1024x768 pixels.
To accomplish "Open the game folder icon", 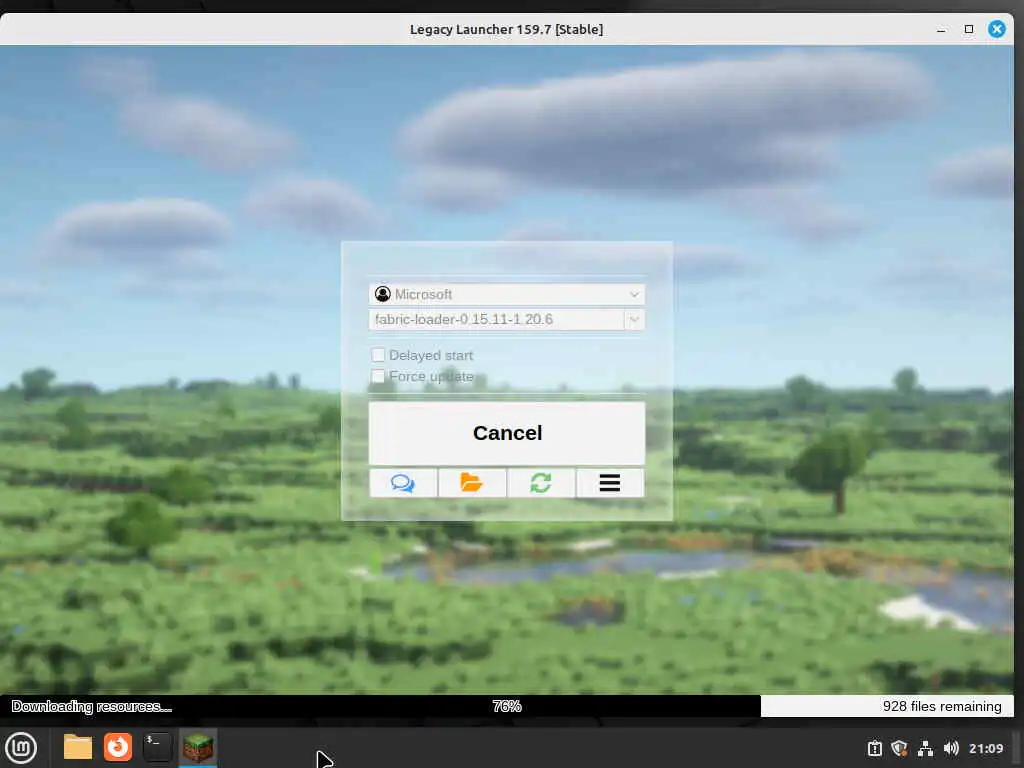I will click(472, 483).
